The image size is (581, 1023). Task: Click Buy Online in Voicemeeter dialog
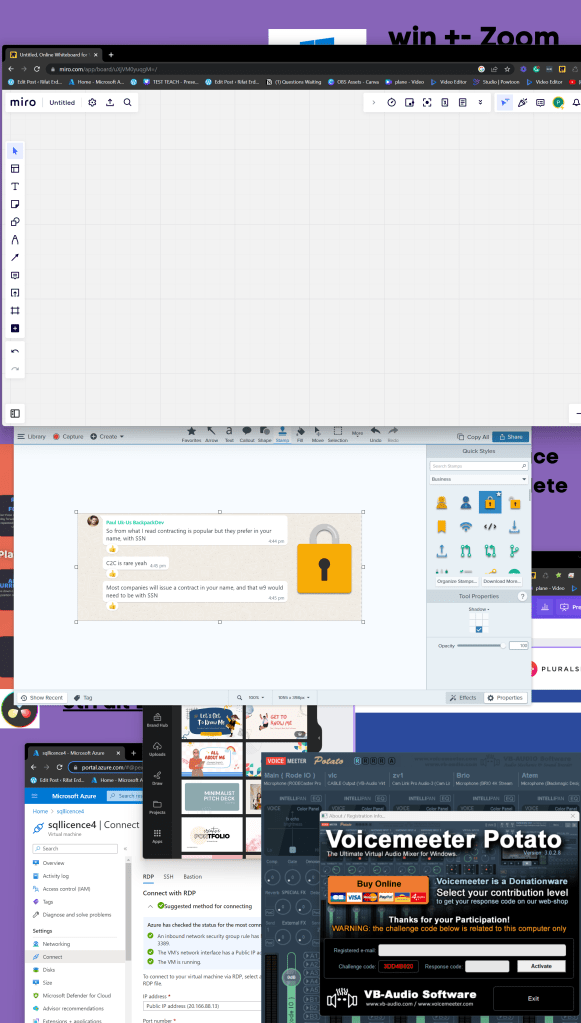click(x=379, y=891)
